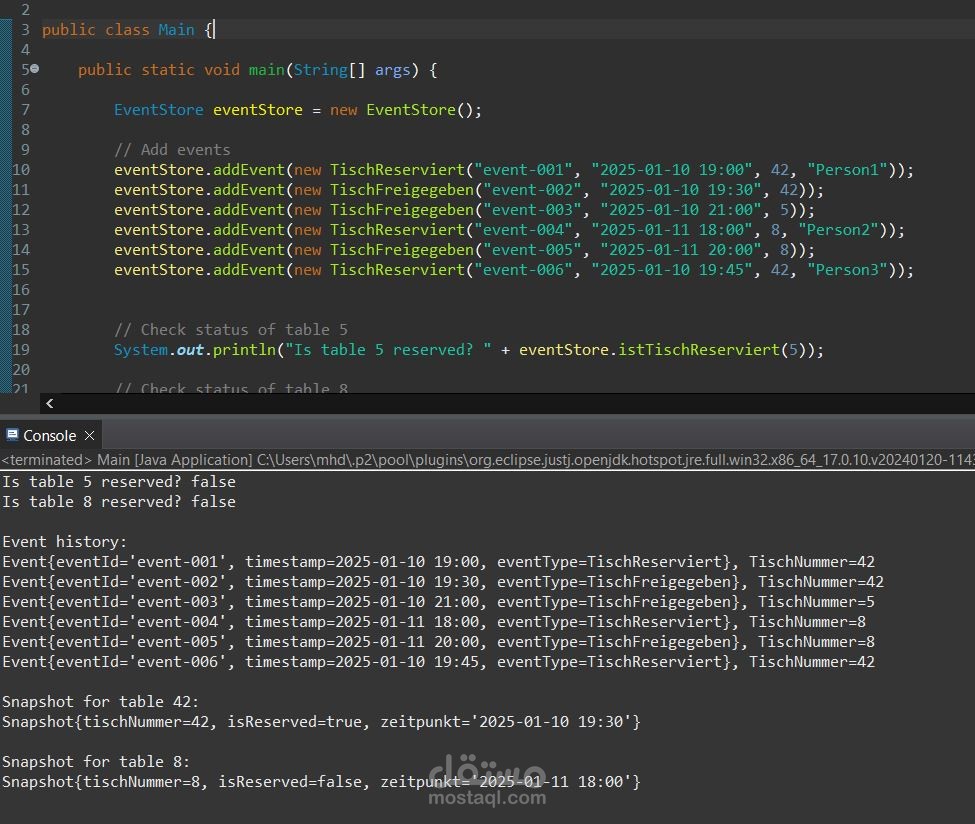Click console event-004 history row
The height and width of the screenshot is (824, 975).
tap(434, 621)
